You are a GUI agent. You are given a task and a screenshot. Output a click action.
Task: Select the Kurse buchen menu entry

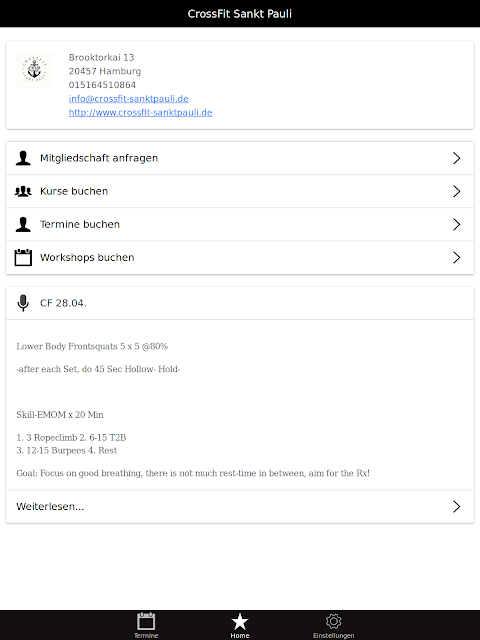[x=240, y=191]
